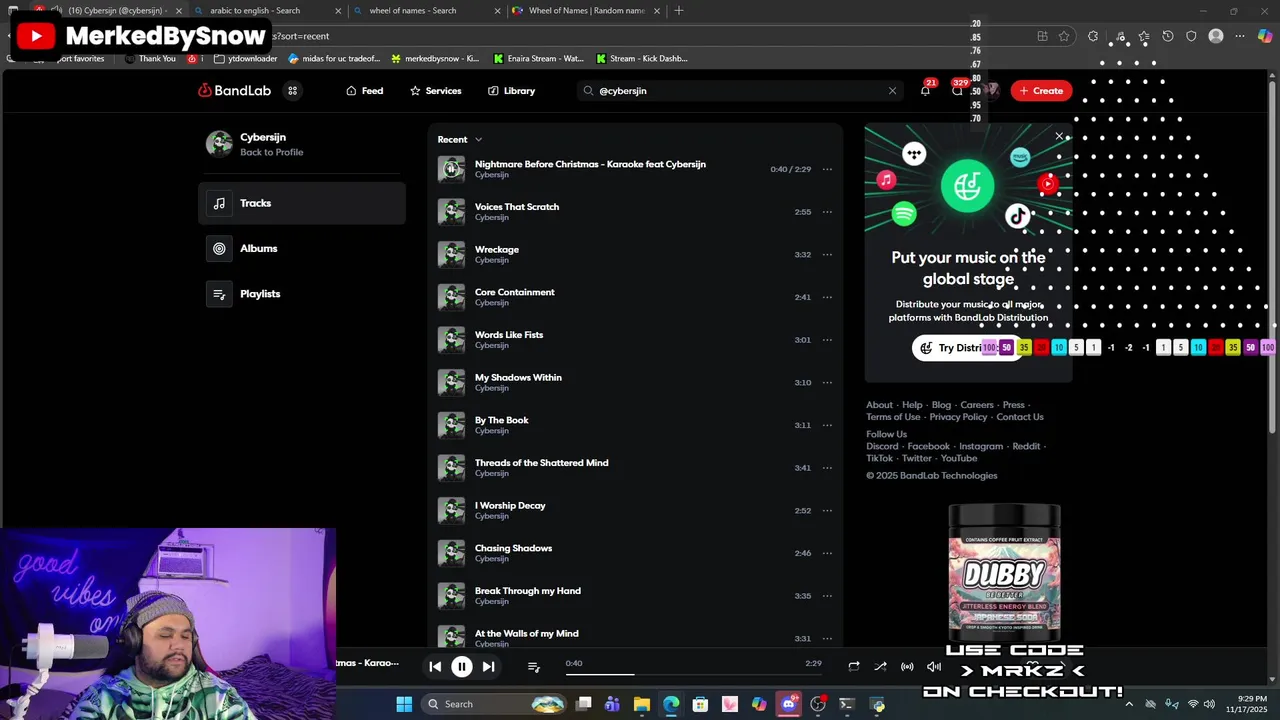Open File Explorer from taskbar
Image resolution: width=1280 pixels, height=720 pixels.
click(x=642, y=705)
